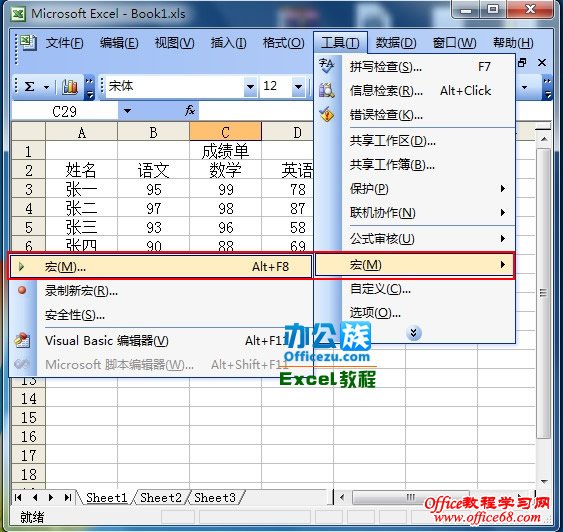The image size is (563, 532).
Task: Click the Name Box showing C29
Action: pos(65,111)
